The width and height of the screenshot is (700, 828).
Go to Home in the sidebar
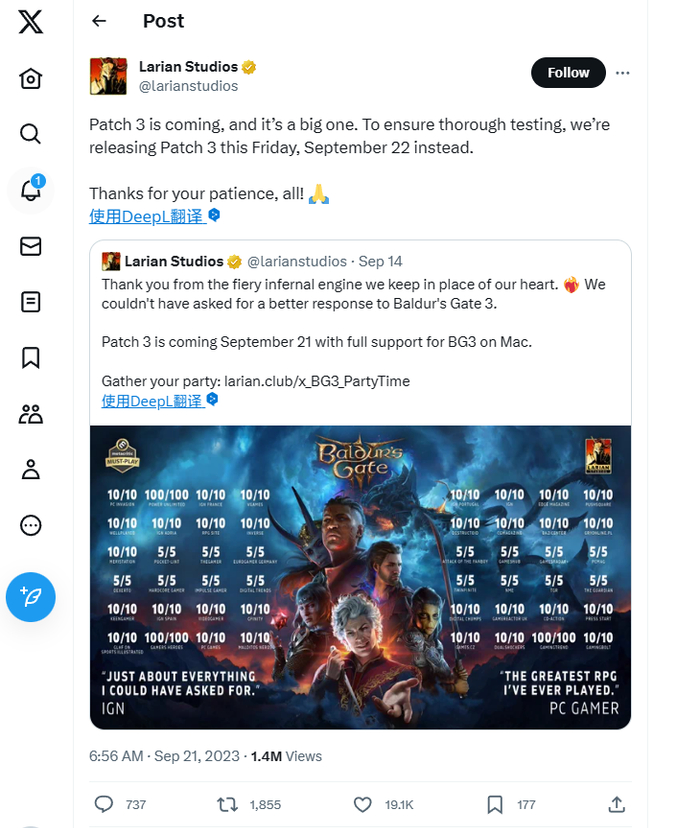click(31, 79)
